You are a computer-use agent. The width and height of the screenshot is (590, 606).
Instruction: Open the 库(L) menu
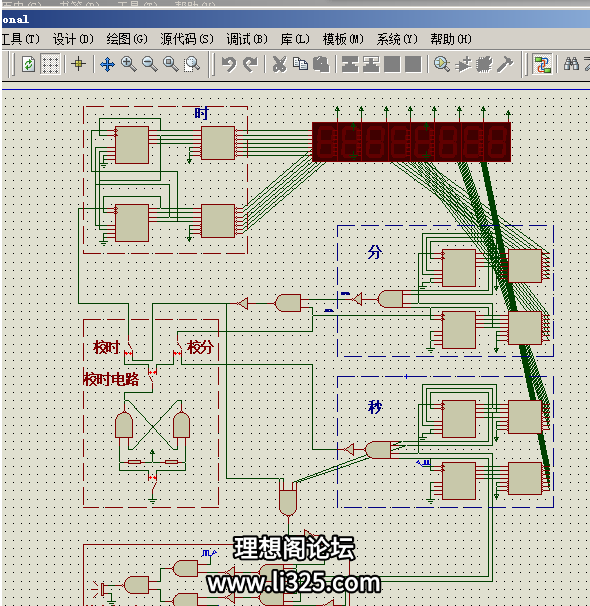point(295,39)
